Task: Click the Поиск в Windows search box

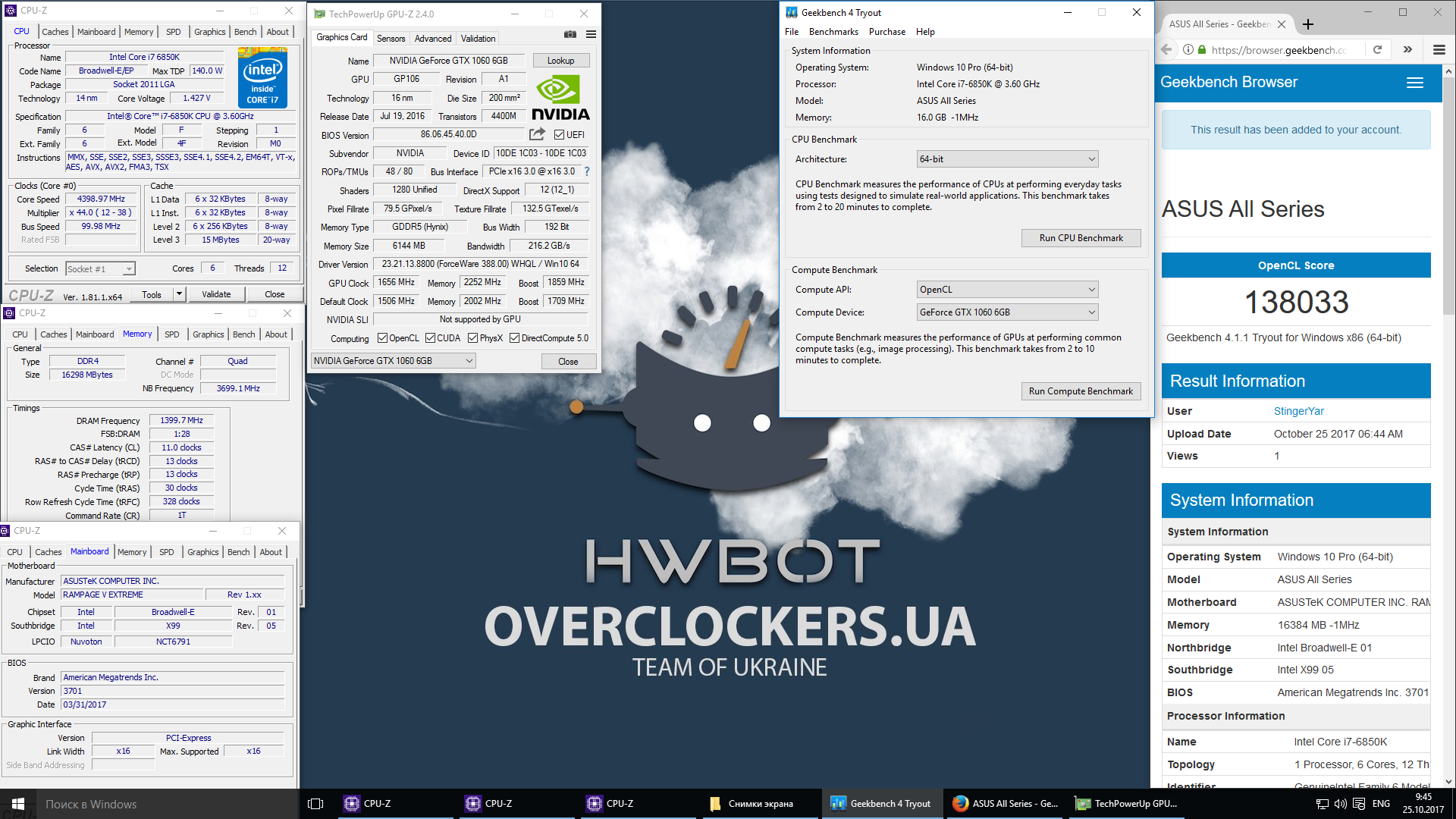Action: [x=167, y=804]
